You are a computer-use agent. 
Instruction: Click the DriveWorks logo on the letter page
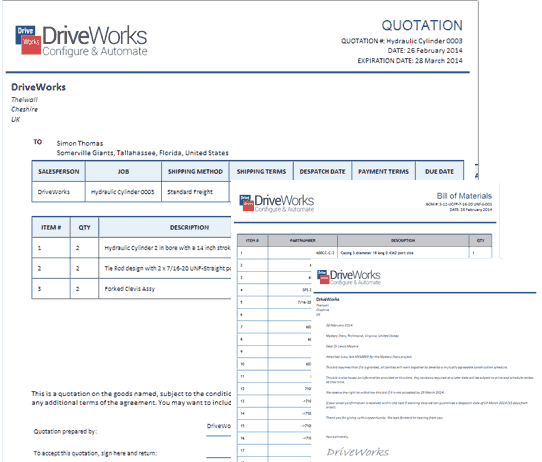348,277
